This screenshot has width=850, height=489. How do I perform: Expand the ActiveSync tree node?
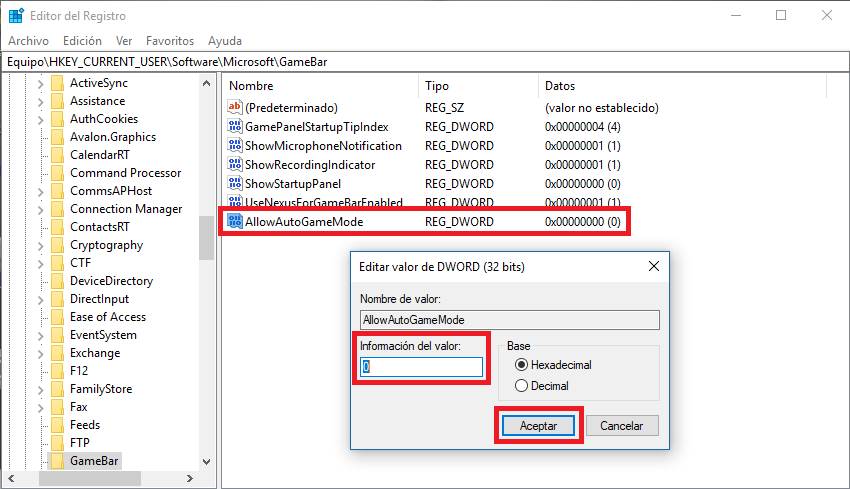[x=40, y=84]
